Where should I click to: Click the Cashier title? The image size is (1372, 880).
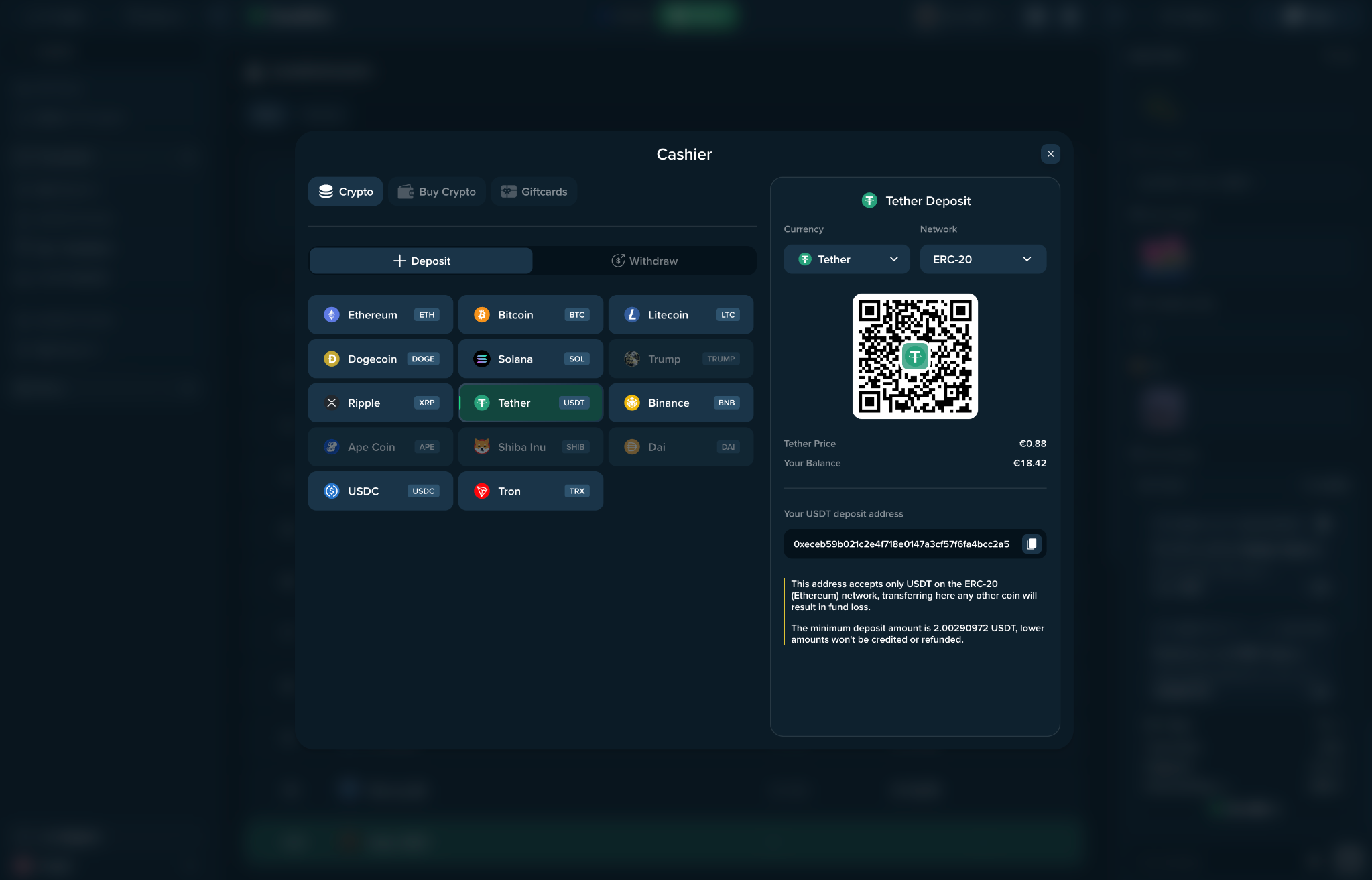click(684, 154)
